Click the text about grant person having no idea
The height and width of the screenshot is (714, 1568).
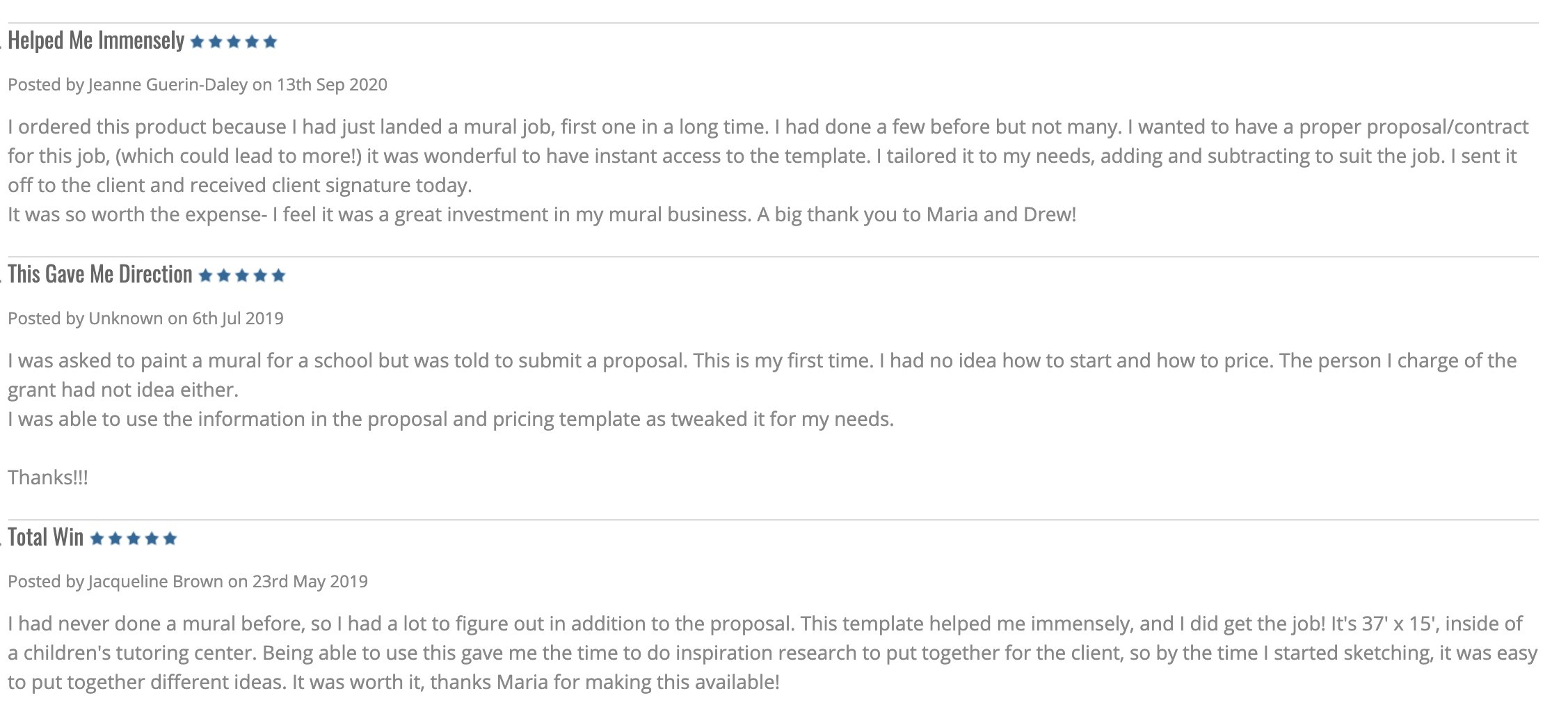(123, 390)
